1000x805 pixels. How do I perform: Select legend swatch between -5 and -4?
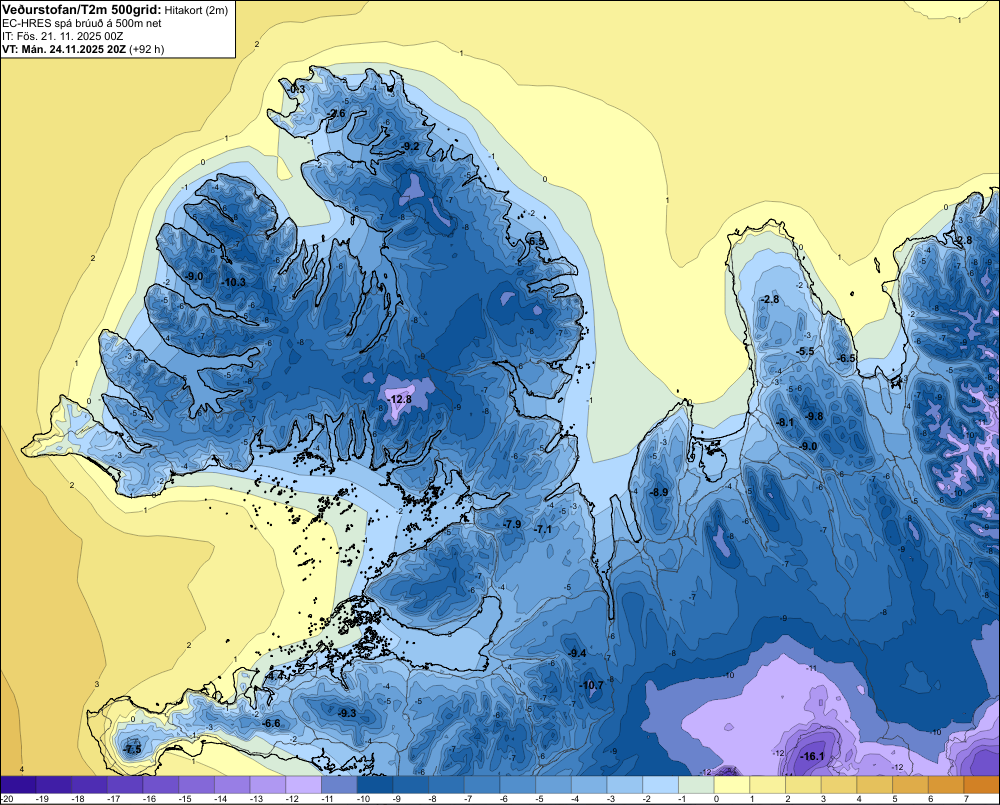[554, 785]
